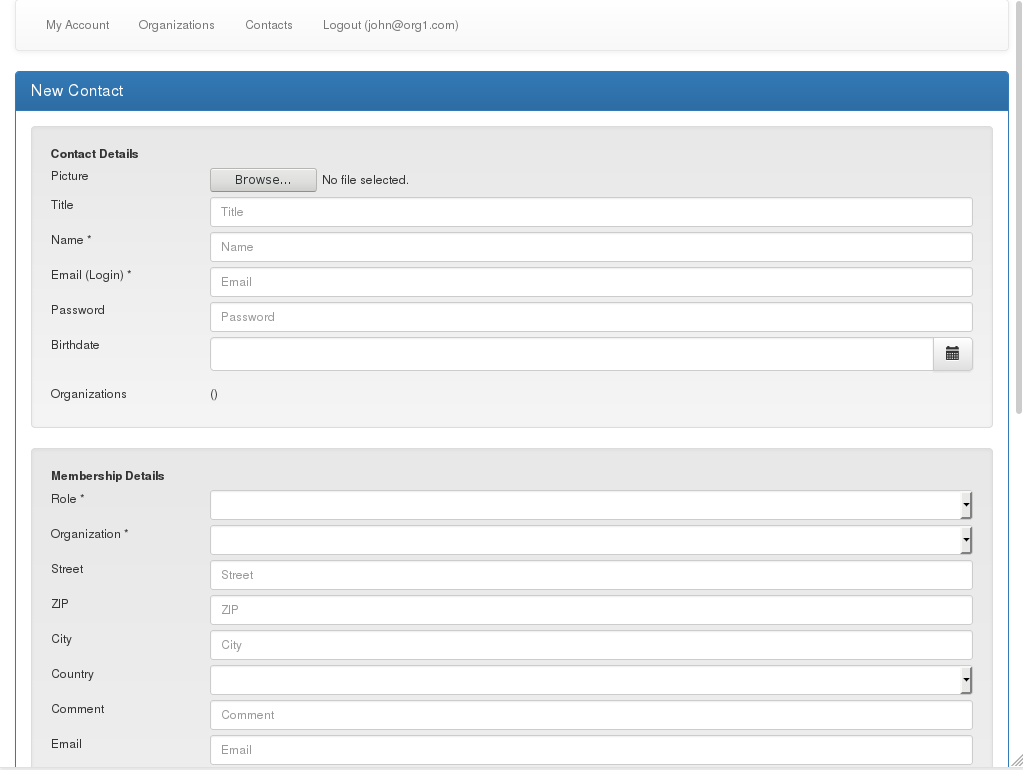Click the "Country" label
The height and width of the screenshot is (770, 1023).
point(72,674)
